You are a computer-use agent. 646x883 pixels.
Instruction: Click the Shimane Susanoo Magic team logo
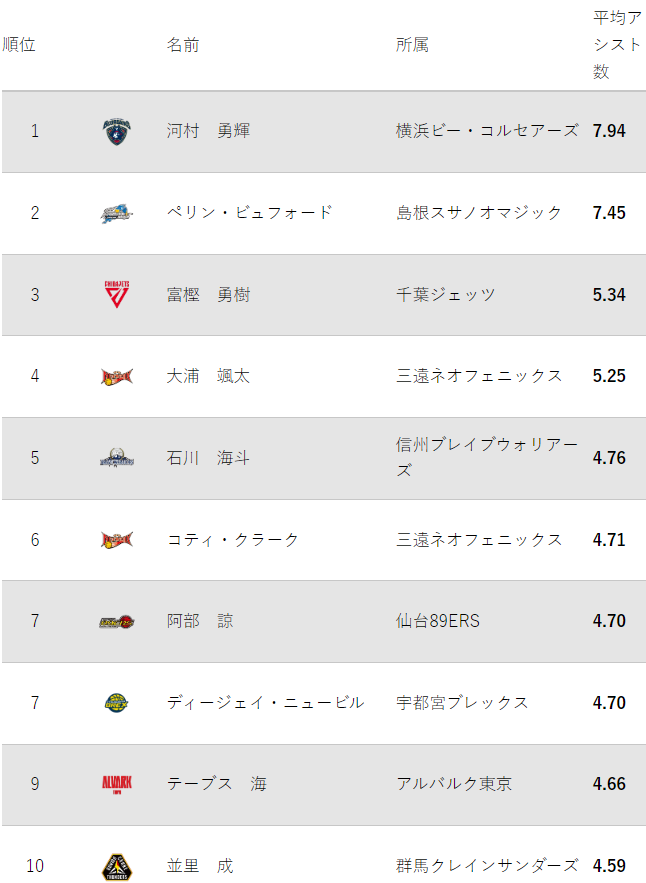coord(117,213)
